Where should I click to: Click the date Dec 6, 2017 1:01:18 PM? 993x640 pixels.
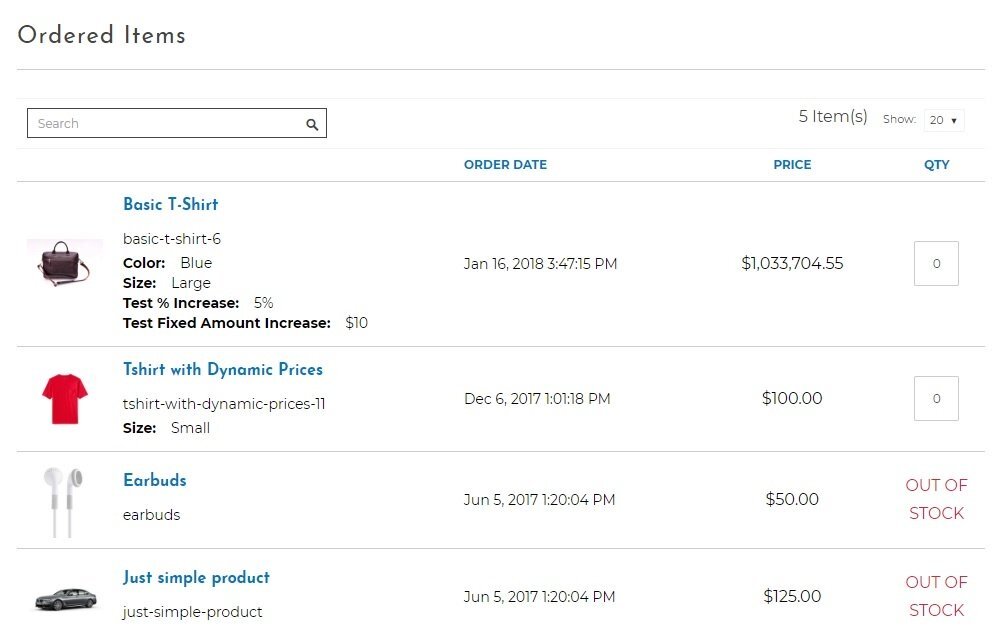pyautogui.click(x=537, y=399)
